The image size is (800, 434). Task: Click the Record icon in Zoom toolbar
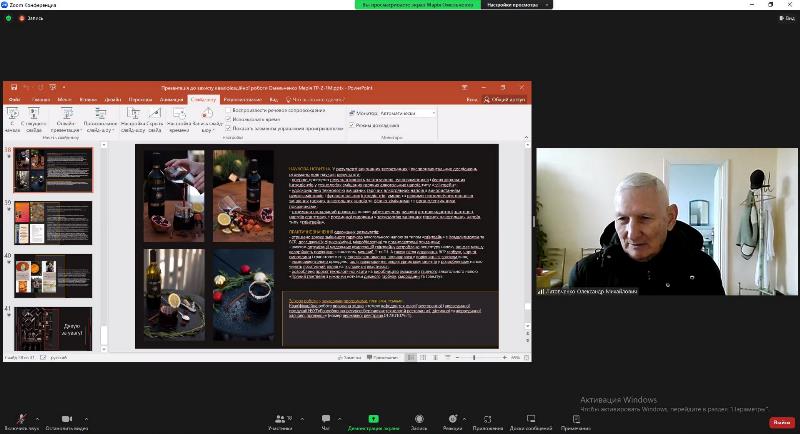(x=419, y=418)
